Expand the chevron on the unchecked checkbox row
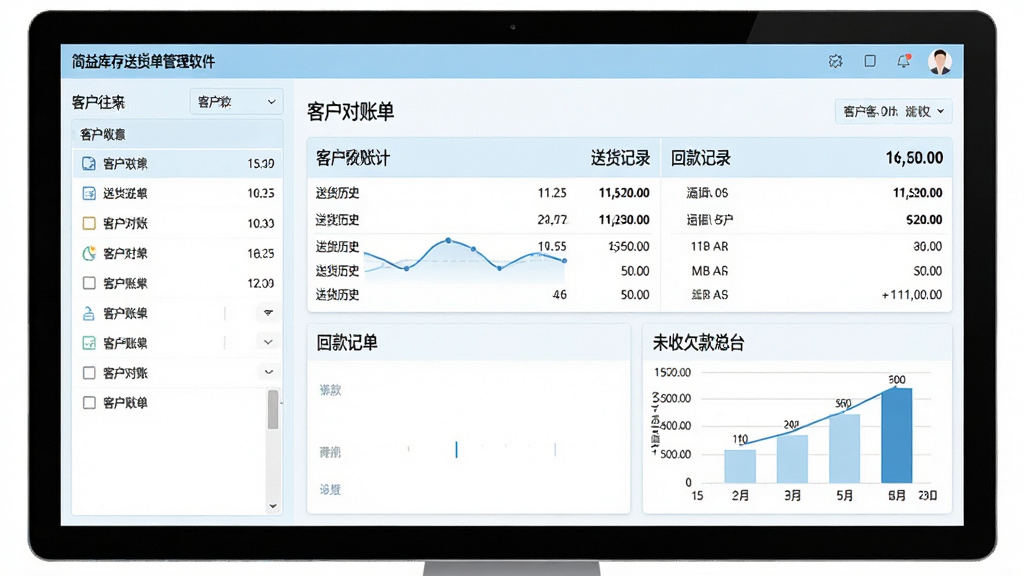The height and width of the screenshot is (576, 1024). [x=268, y=372]
